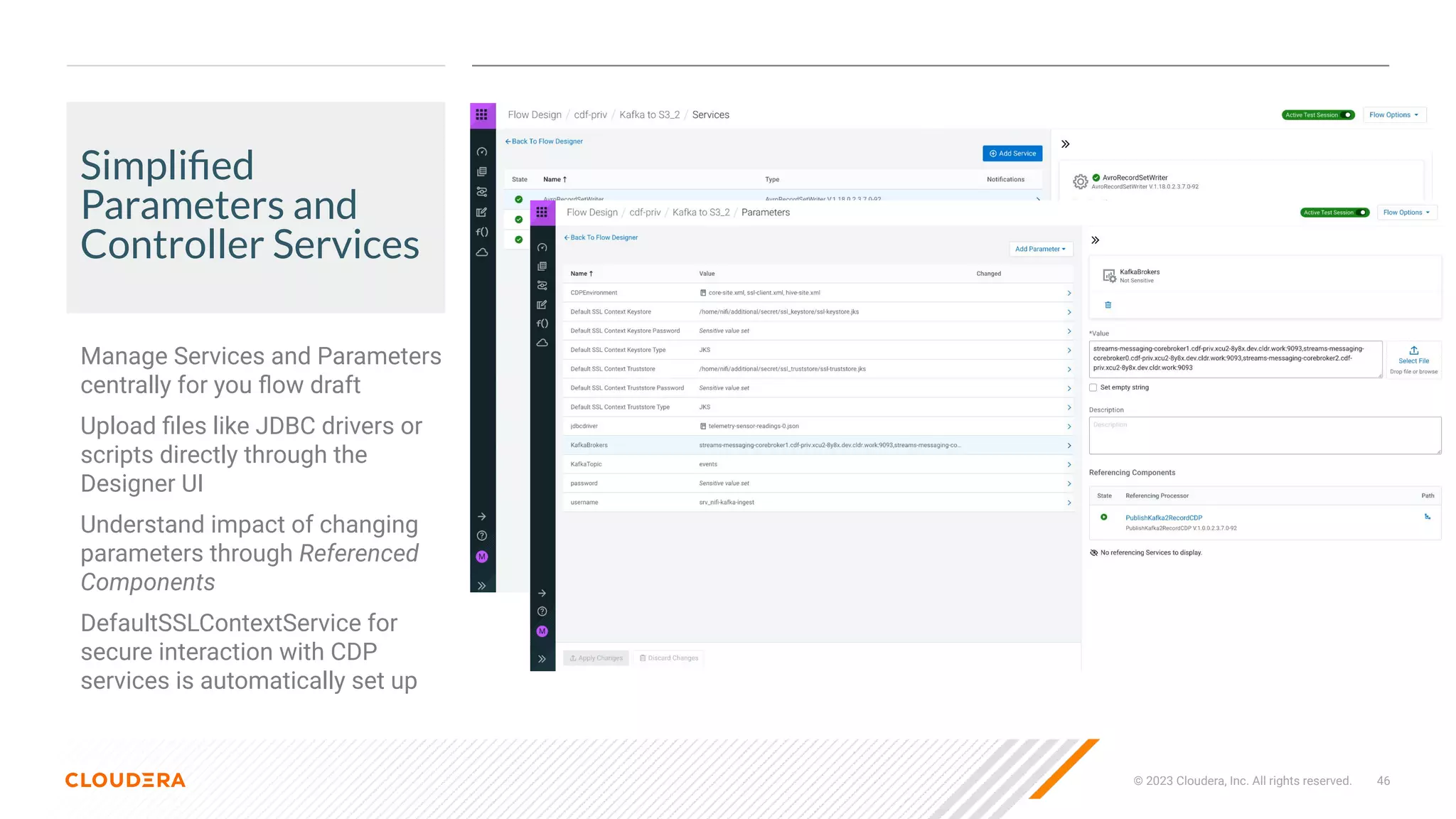The height and width of the screenshot is (819, 1456).
Task: Click cdf-priv breadcrumb in Services window
Action: (x=590, y=115)
